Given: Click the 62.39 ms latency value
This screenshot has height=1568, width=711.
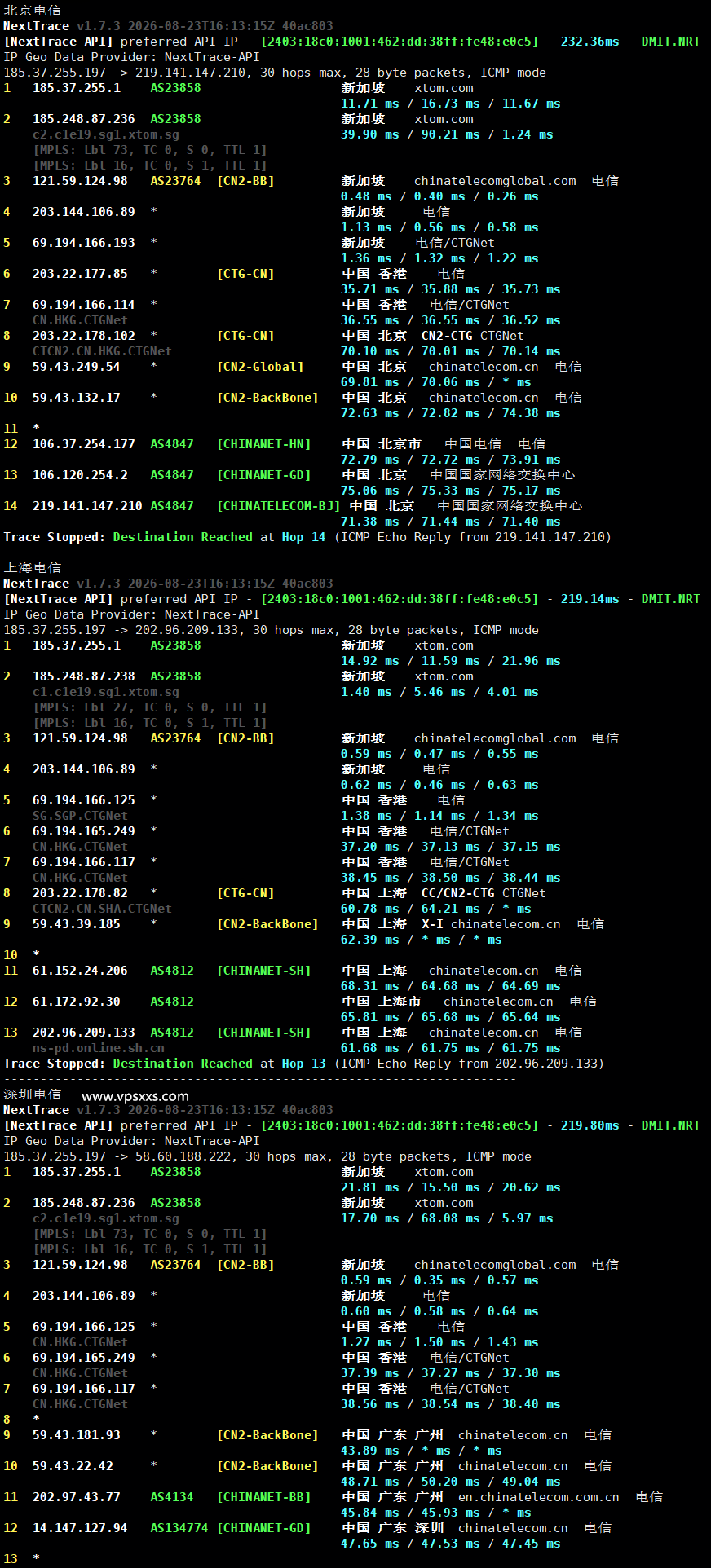Looking at the screenshot, I should pyautogui.click(x=370, y=940).
